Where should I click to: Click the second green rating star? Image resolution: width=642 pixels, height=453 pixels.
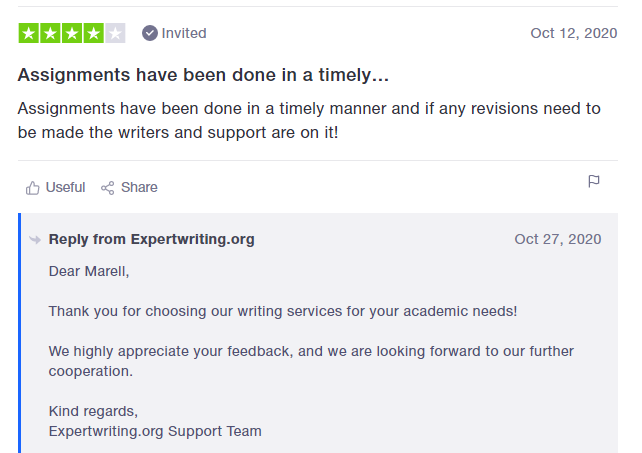tap(51, 33)
